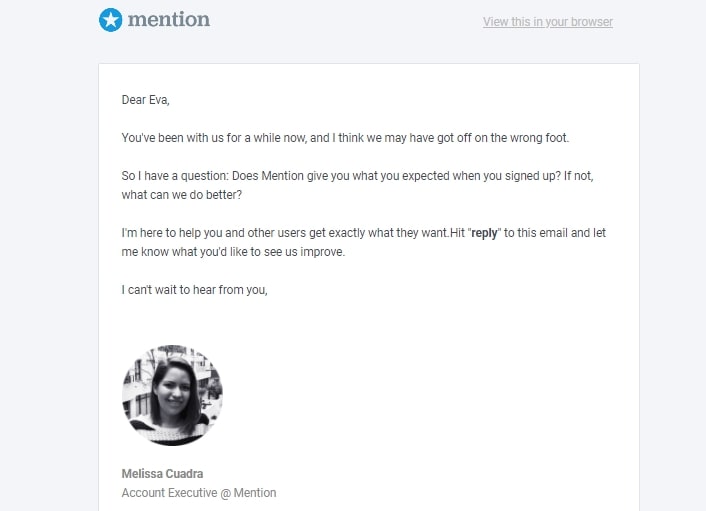Click the name Eva in the greeting
The height and width of the screenshot is (511, 706).
point(159,99)
